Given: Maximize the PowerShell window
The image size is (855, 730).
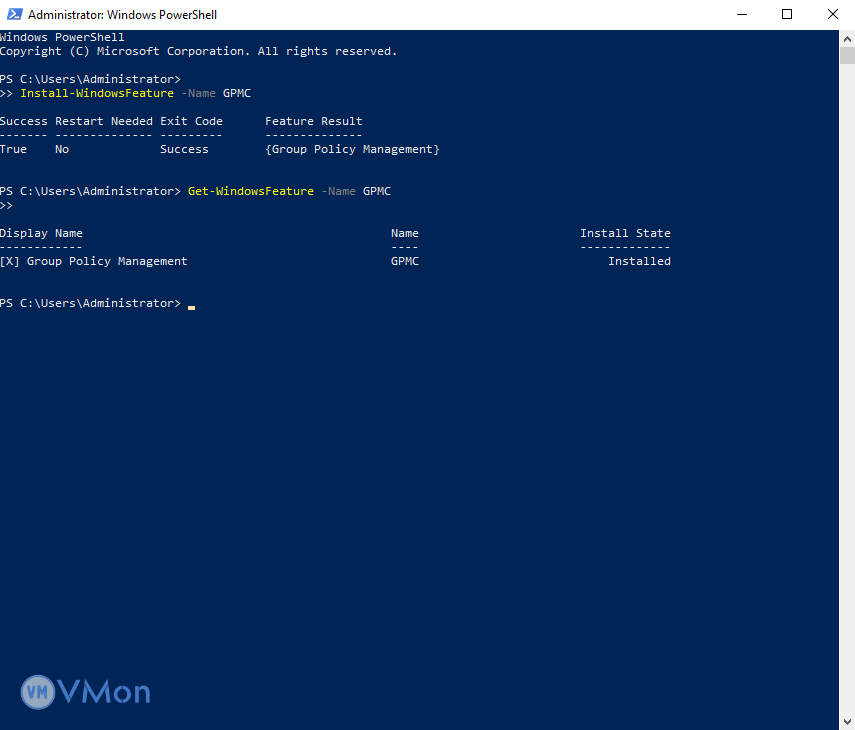Looking at the screenshot, I should [x=787, y=15].
